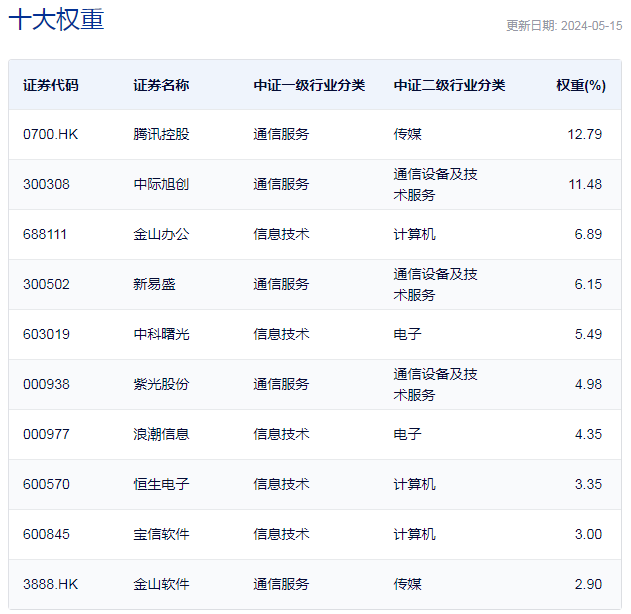Click the 中证二级行业分类 column header
This screenshot has height=614, width=631.
pyautogui.click(x=449, y=85)
